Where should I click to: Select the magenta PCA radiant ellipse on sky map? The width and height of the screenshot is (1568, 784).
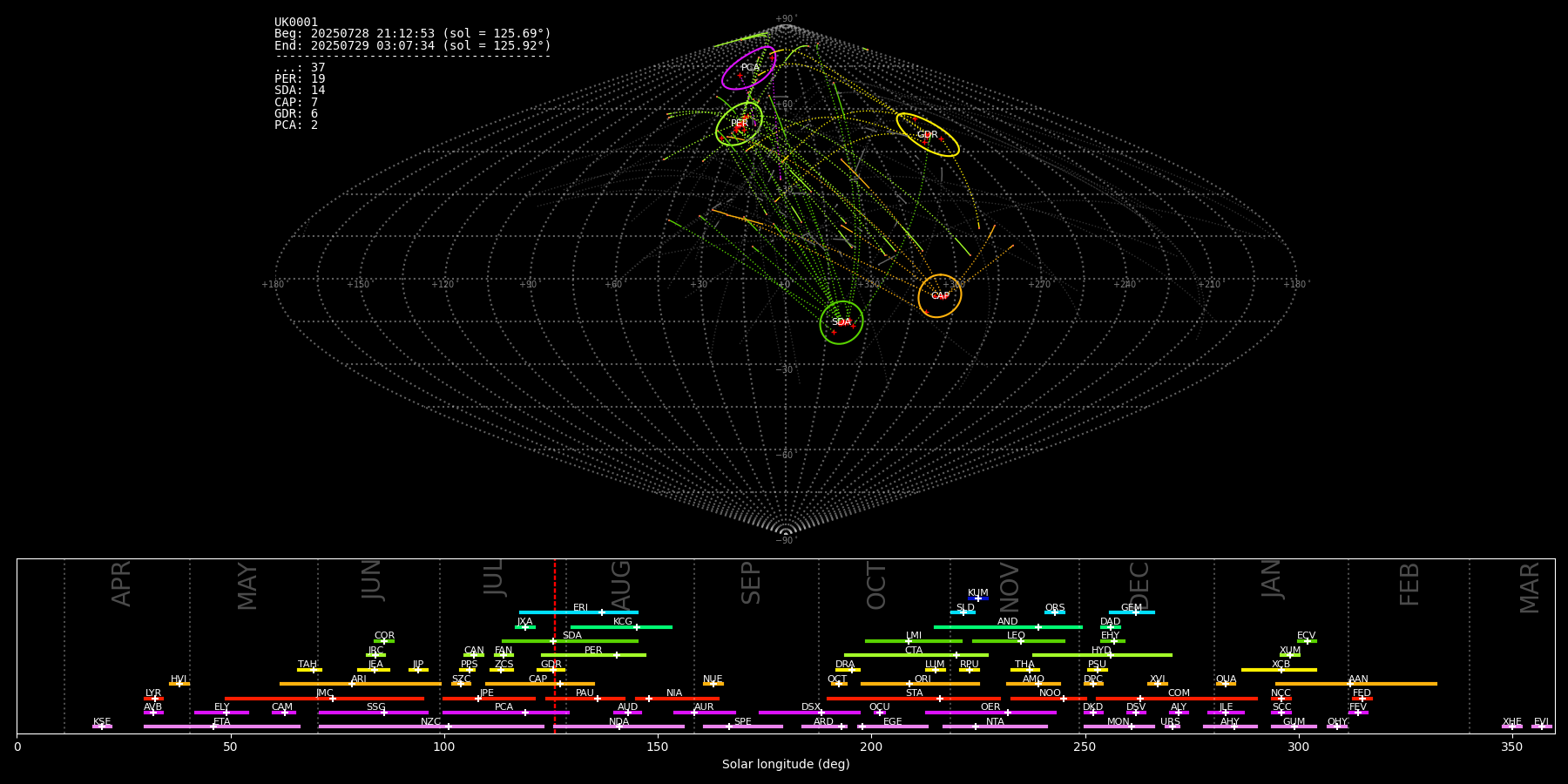749,68
